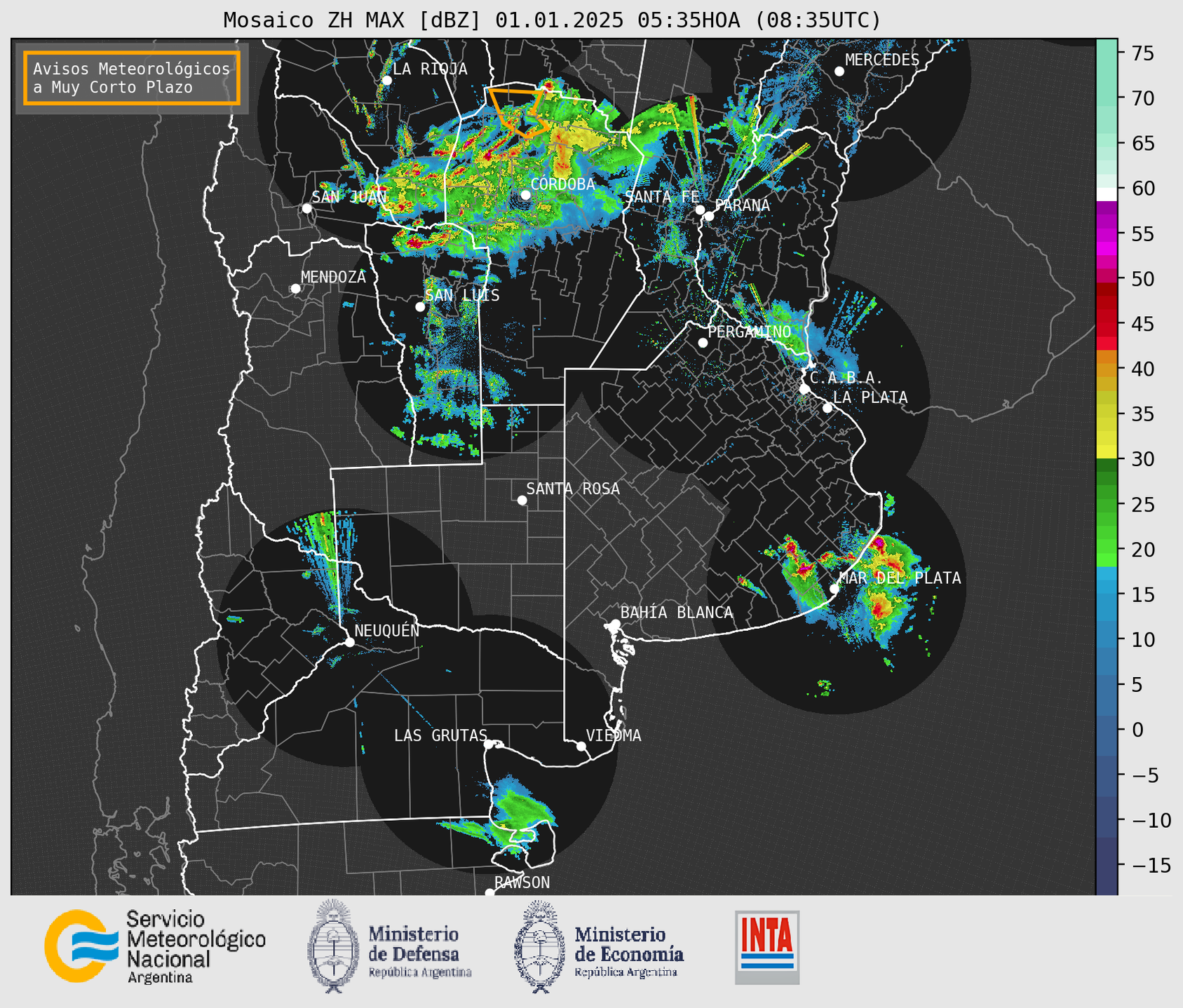1183x1008 pixels.
Task: Click the BAHÍA BLANCA label text
Action: pyautogui.click(x=677, y=613)
